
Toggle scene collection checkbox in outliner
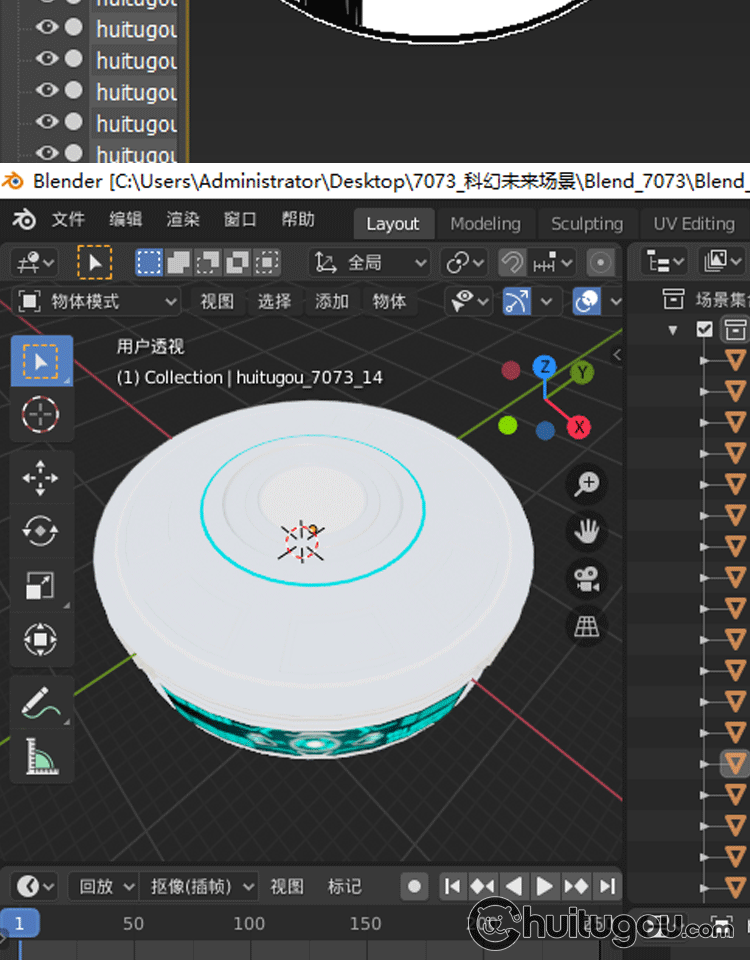point(705,329)
